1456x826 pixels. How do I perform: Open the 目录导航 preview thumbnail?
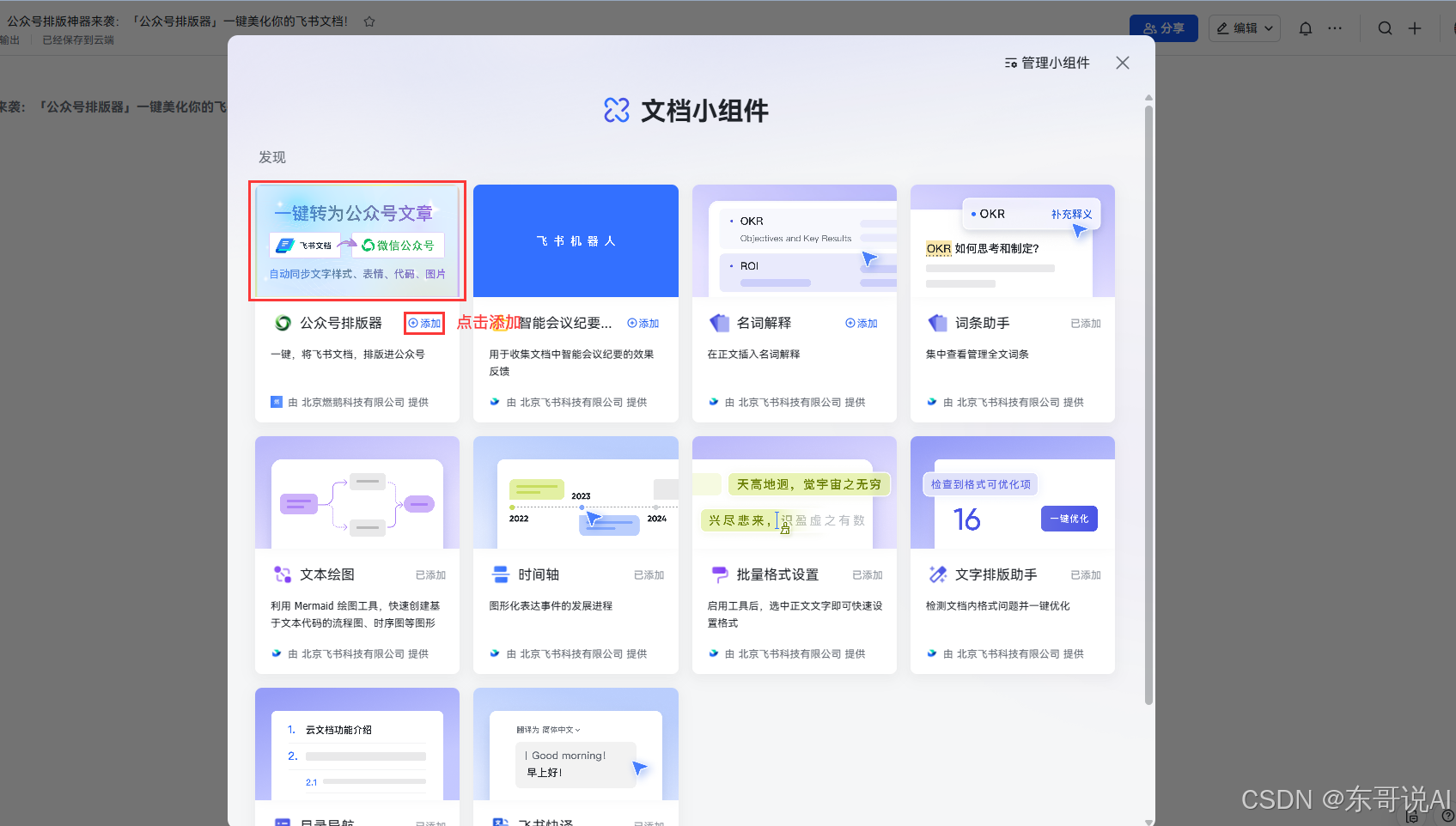(357, 744)
